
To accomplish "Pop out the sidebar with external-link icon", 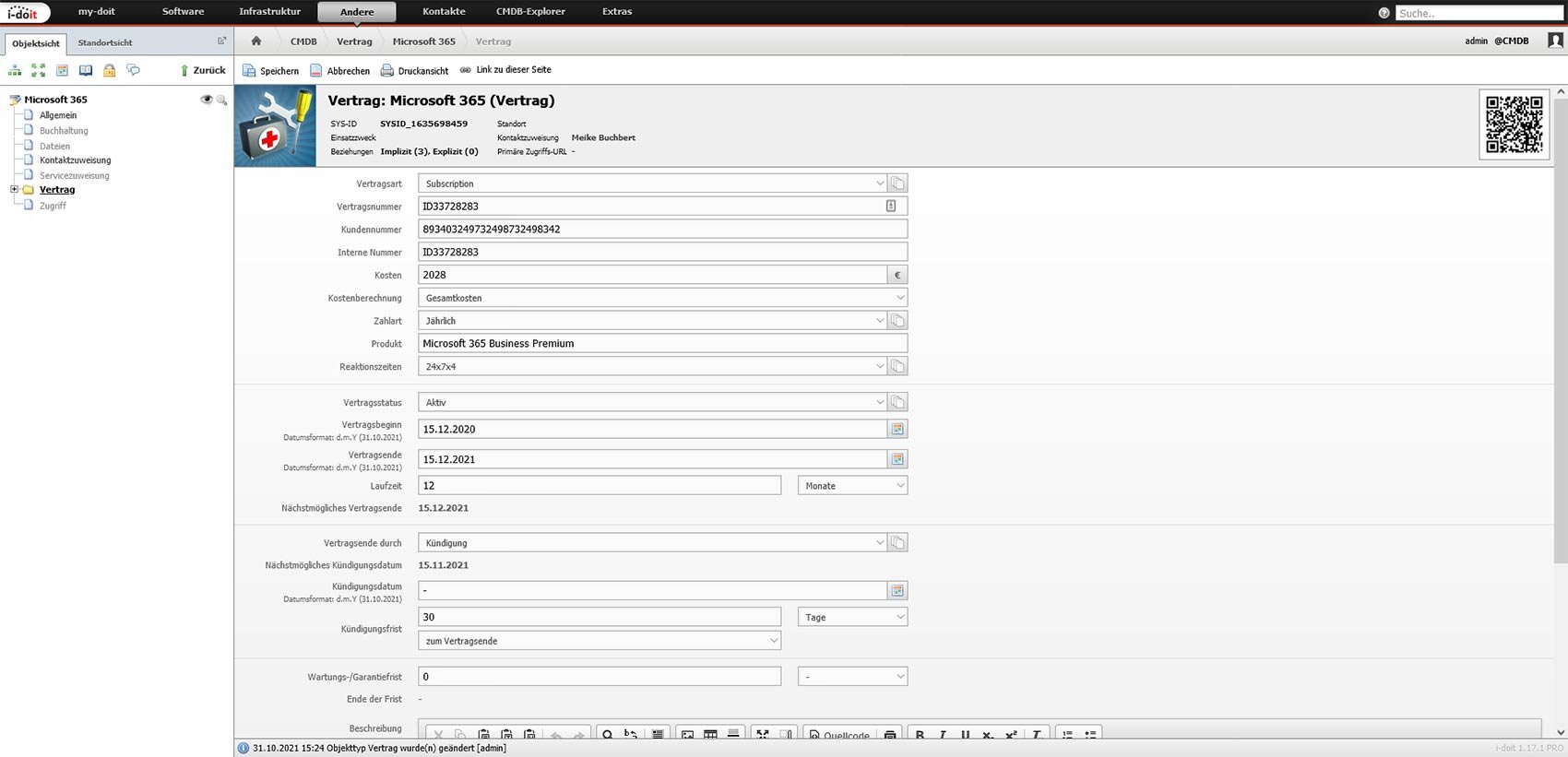I will (221, 41).
